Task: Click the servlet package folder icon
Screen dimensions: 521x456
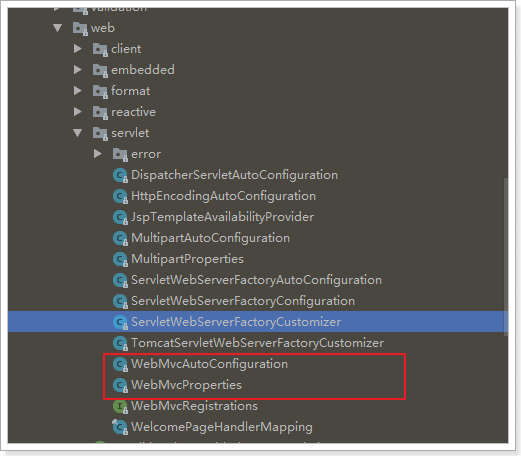Action: tap(100, 133)
